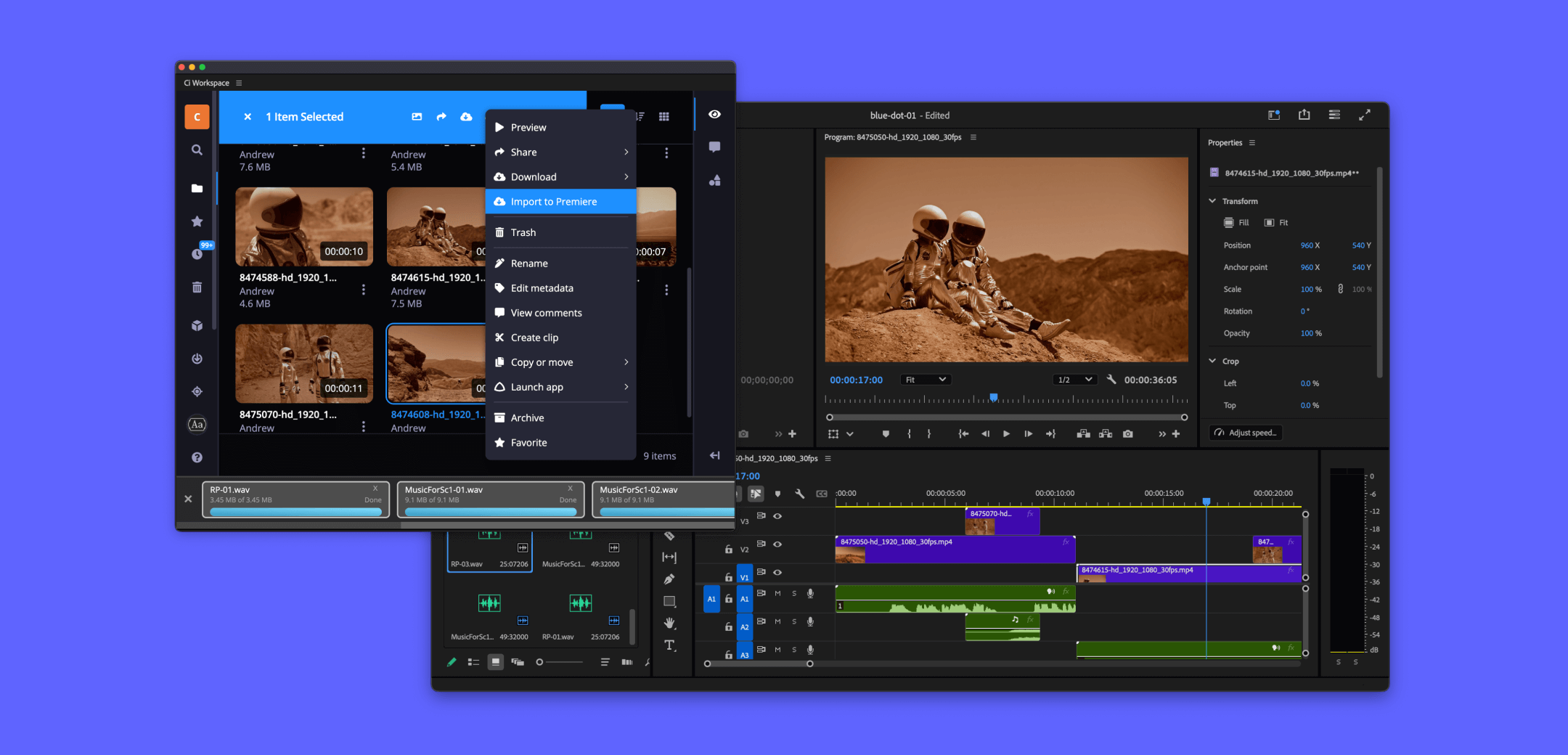Screen dimensions: 1568x755
Task: Toggle lock on track V2
Action: click(728, 550)
